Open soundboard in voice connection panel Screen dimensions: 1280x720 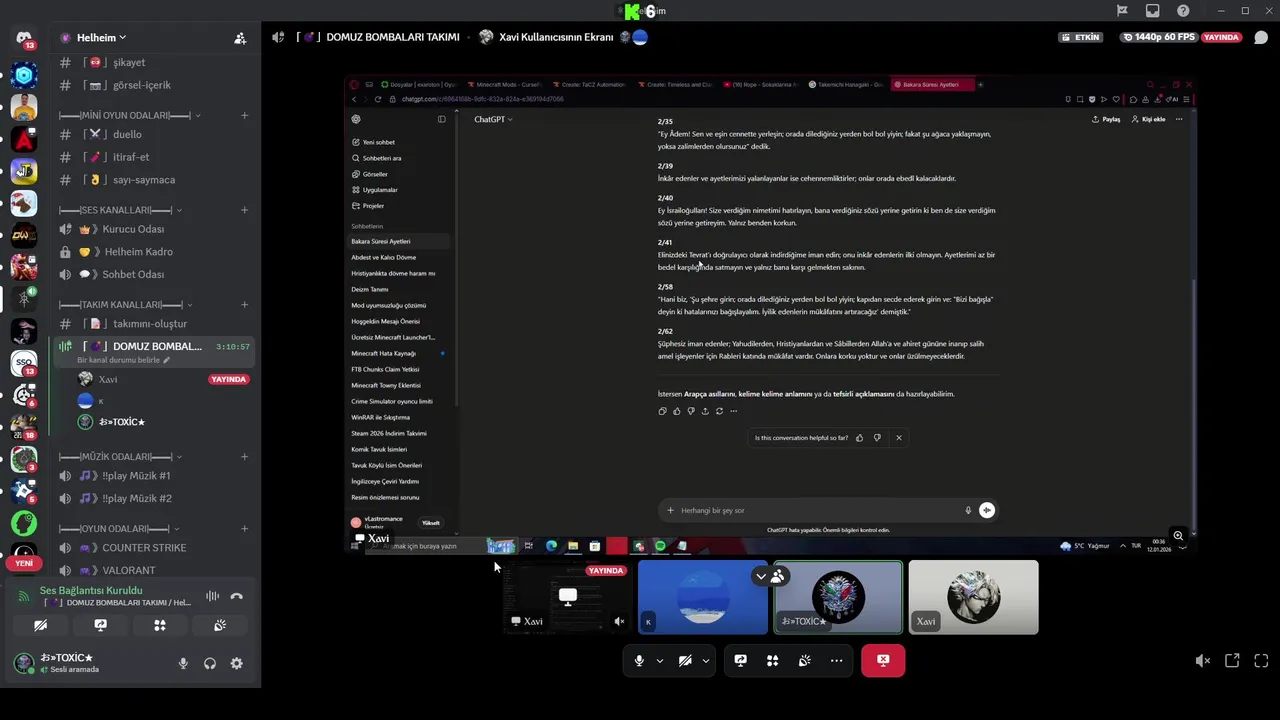[220, 625]
